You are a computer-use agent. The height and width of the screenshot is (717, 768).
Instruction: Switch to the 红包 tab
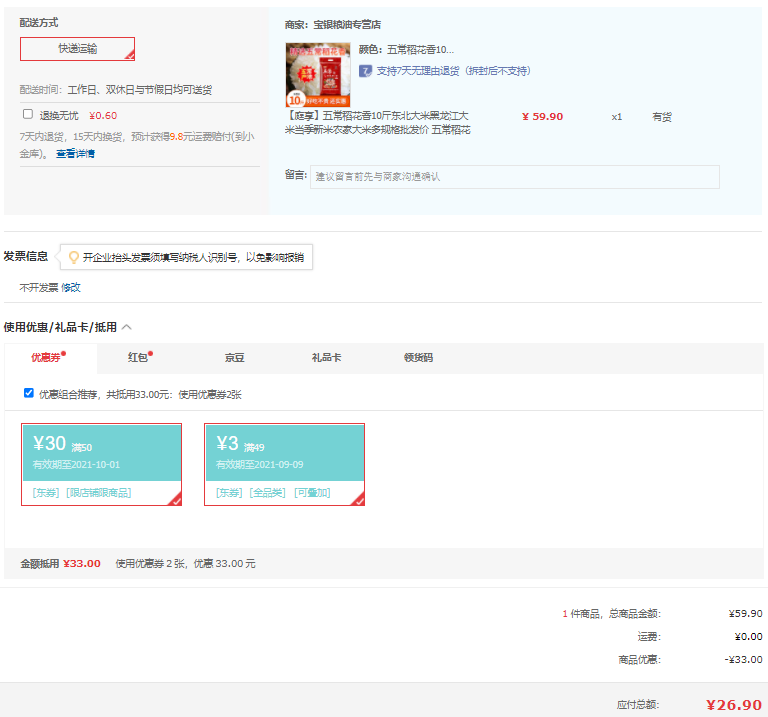pyautogui.click(x=140, y=358)
